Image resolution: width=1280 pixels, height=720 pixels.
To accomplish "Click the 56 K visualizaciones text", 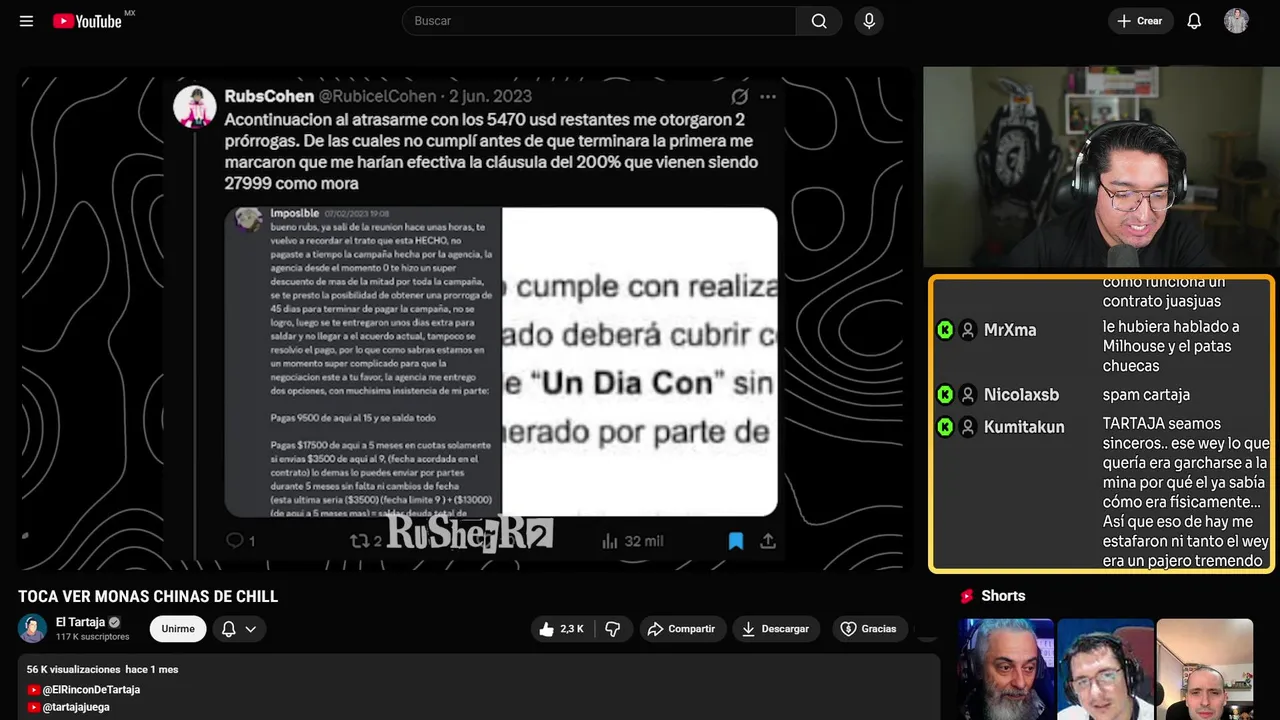I will pyautogui.click(x=74, y=669).
